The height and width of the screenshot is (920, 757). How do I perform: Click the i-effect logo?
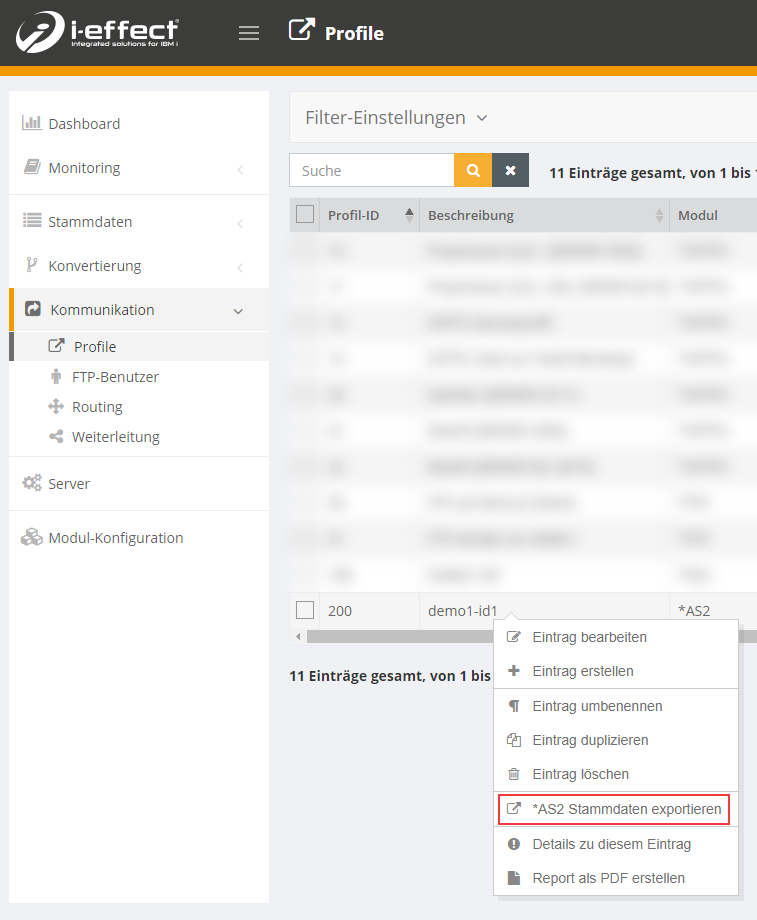[x=97, y=33]
